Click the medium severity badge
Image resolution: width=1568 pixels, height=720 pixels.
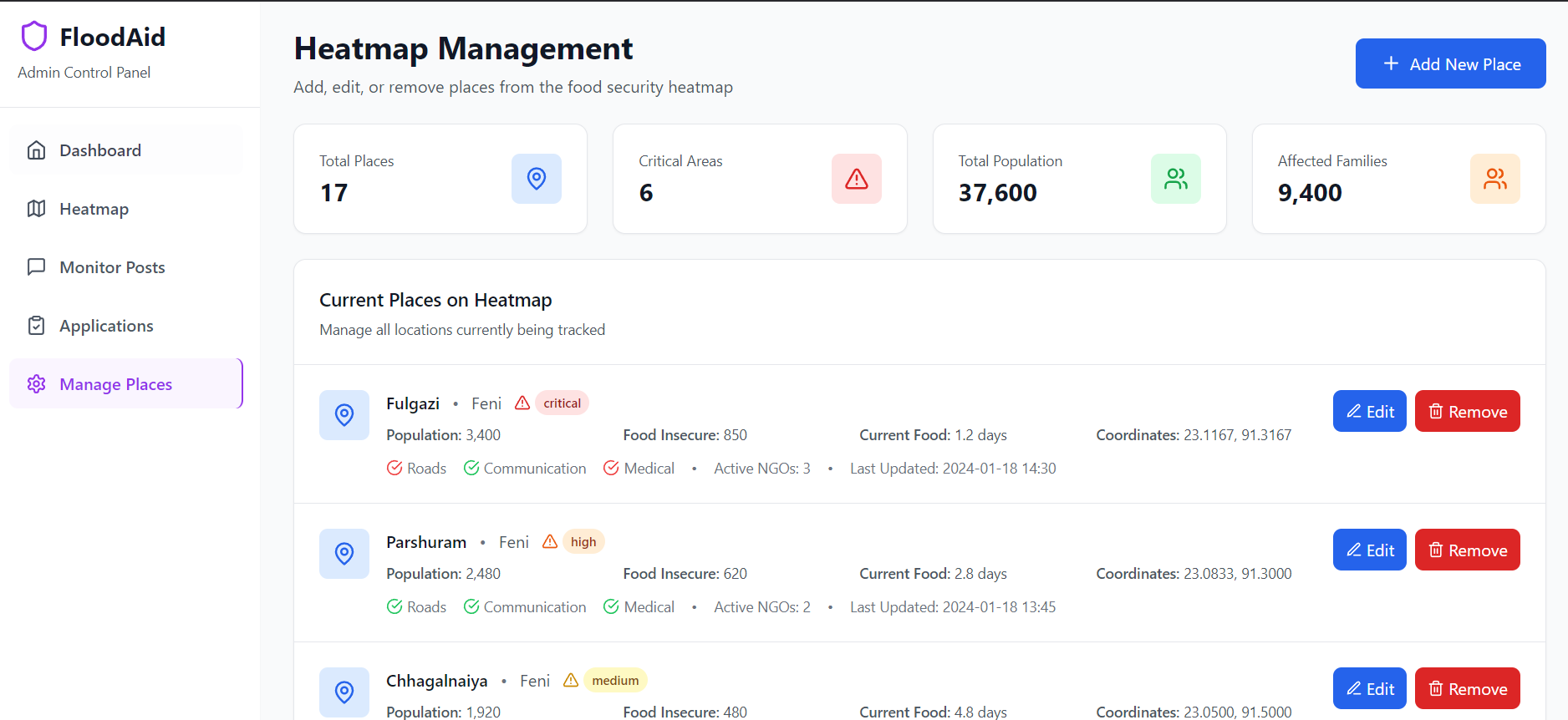coord(615,681)
